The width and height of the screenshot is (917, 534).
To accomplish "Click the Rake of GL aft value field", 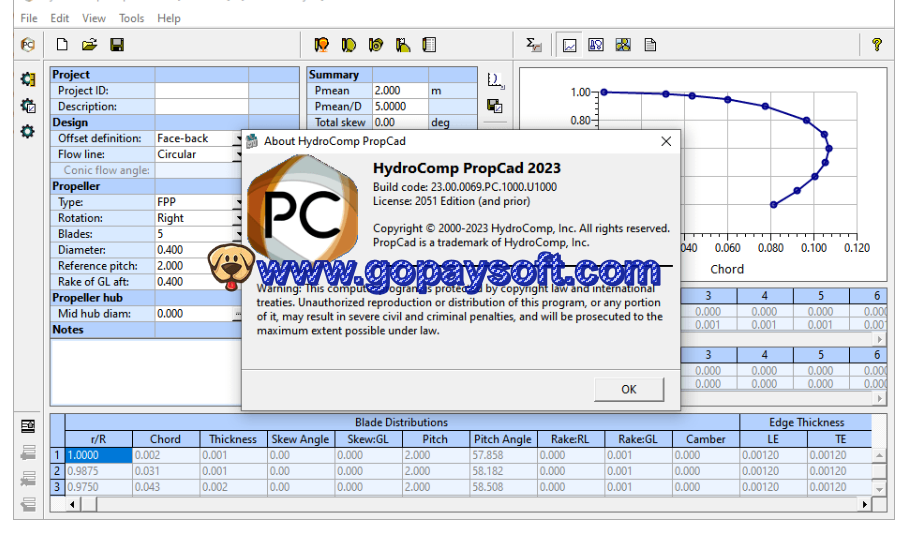I will tap(198, 281).
